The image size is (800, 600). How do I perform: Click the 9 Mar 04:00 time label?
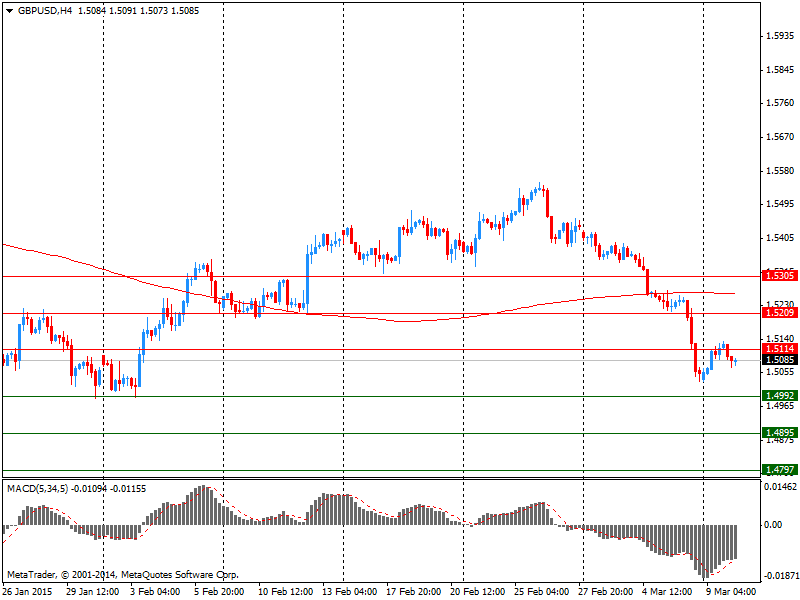point(731,592)
